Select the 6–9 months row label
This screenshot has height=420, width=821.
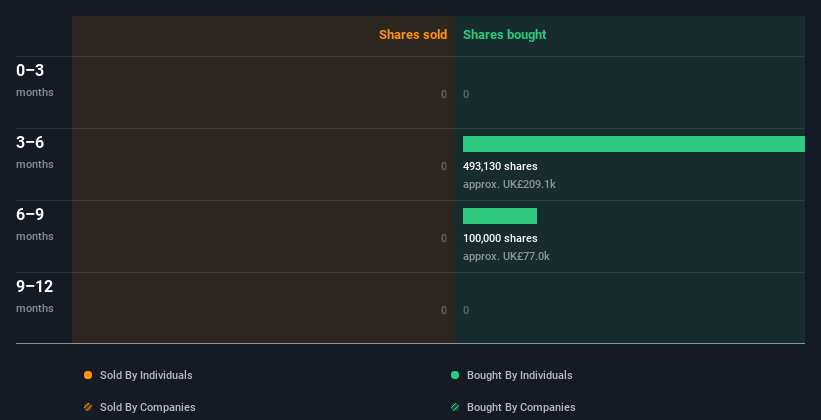tap(35, 224)
